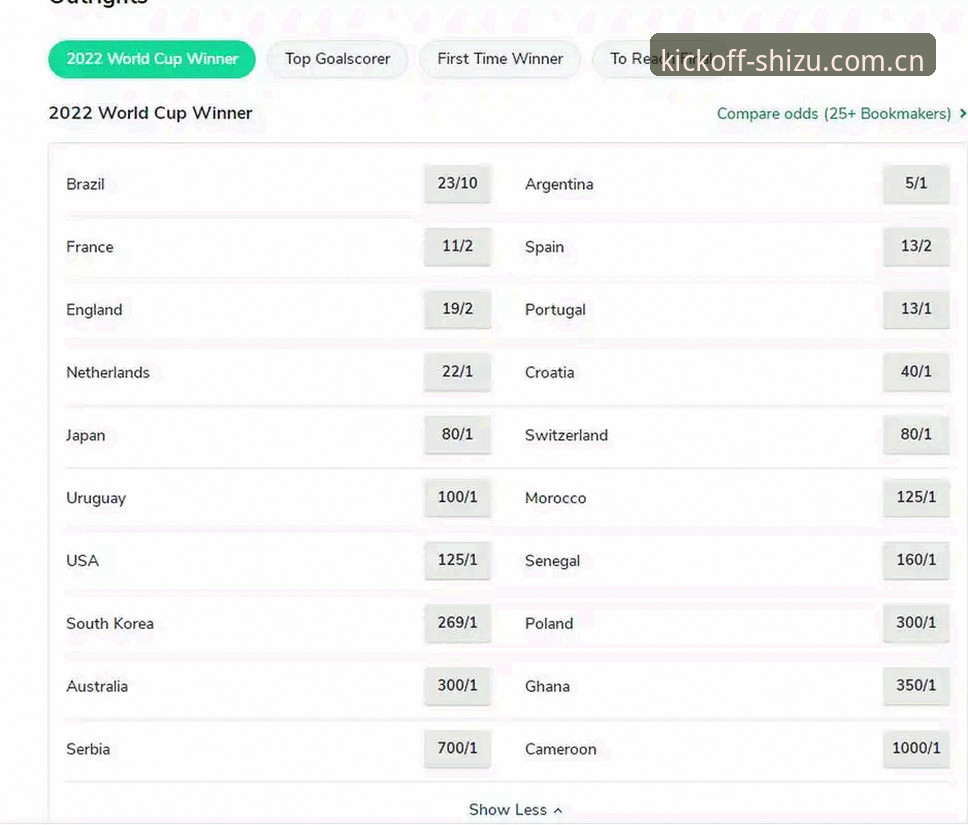Click the chevron arrow beside Compare odds
This screenshot has width=968, height=825.
click(x=962, y=114)
